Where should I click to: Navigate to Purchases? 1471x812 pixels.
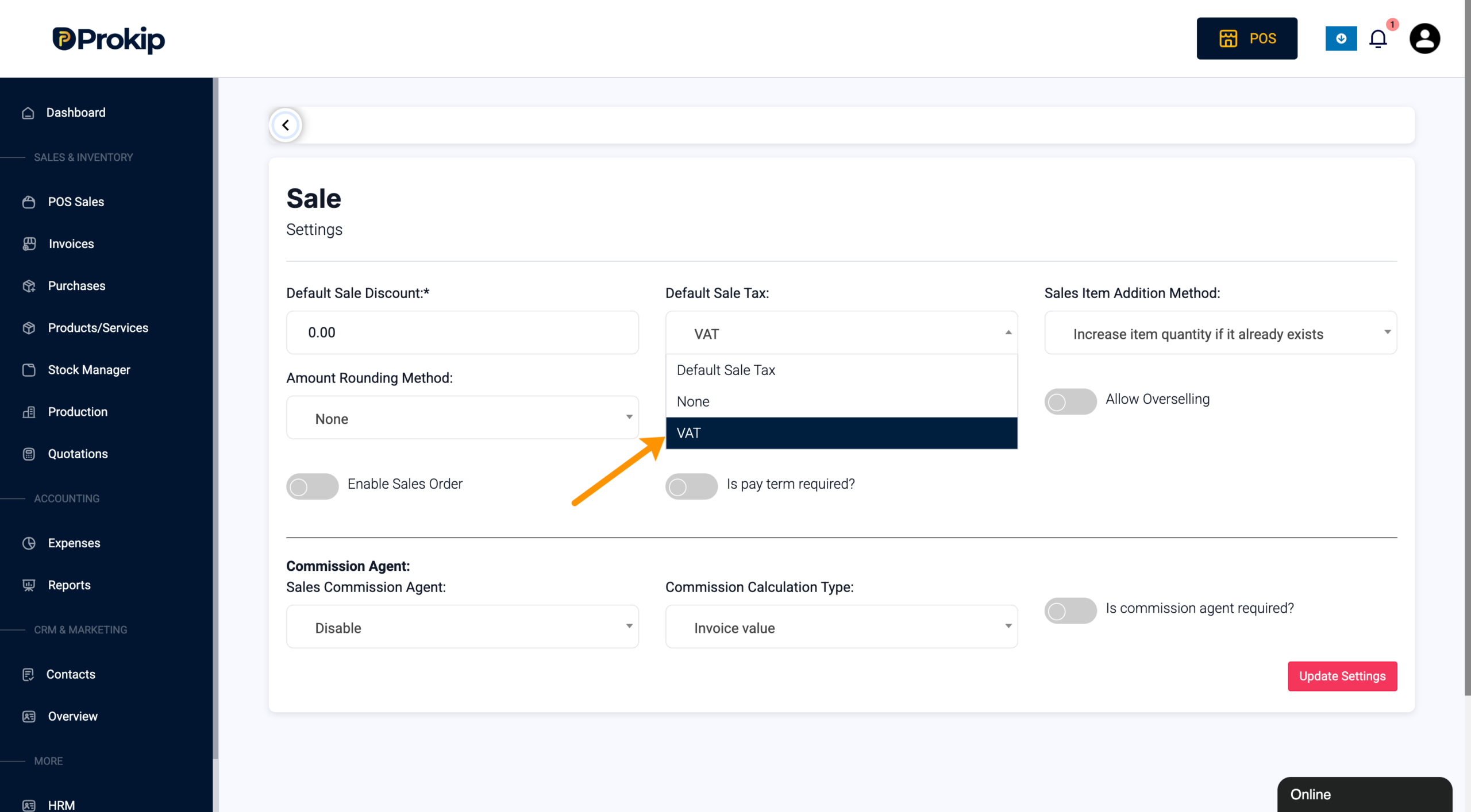point(76,286)
